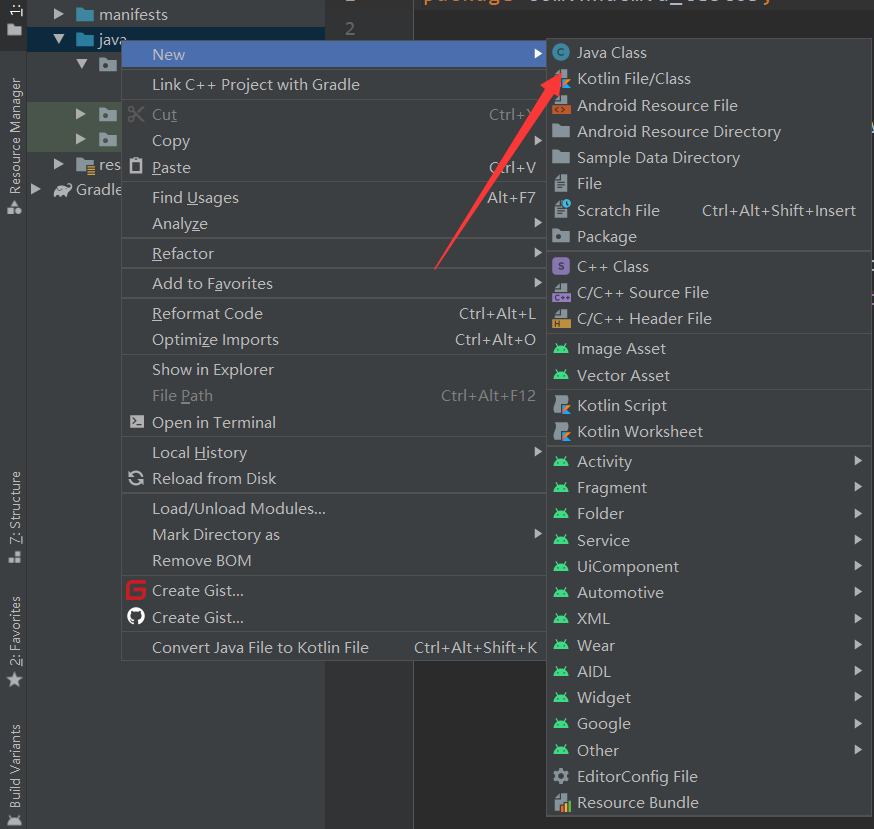
Task: Open the Other submenu arrow
Action: coord(858,749)
